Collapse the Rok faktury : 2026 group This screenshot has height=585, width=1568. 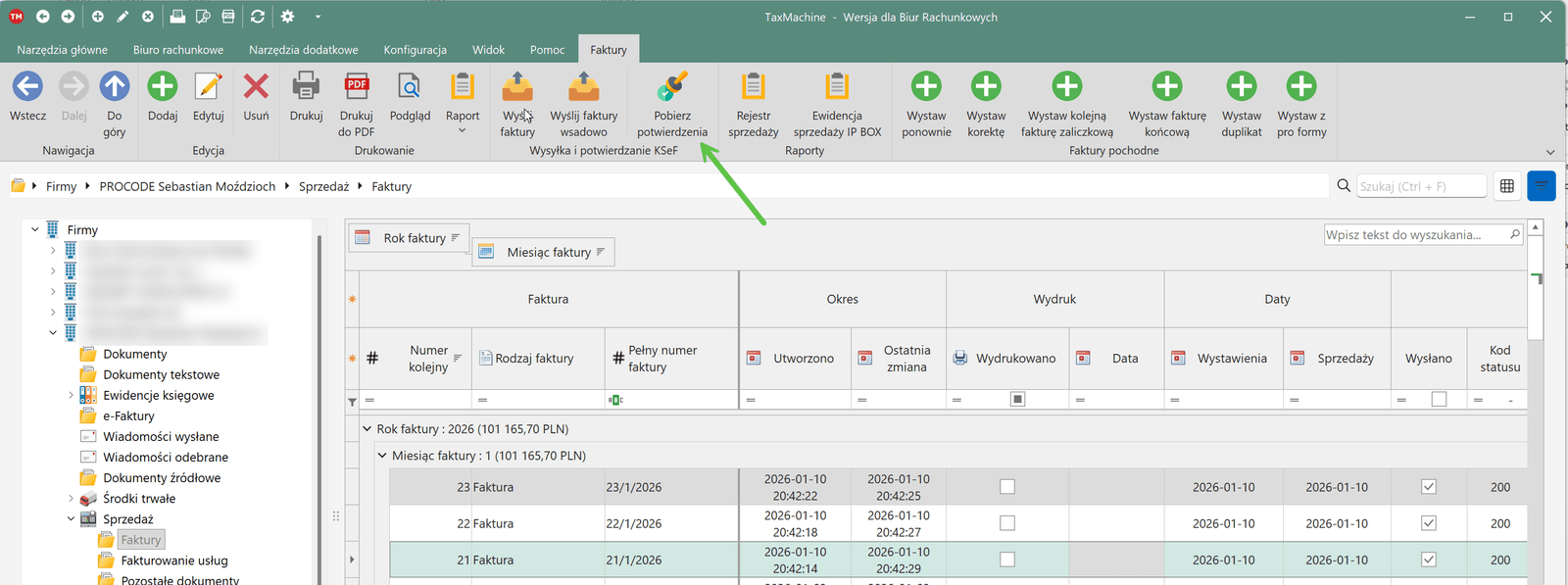click(x=367, y=429)
